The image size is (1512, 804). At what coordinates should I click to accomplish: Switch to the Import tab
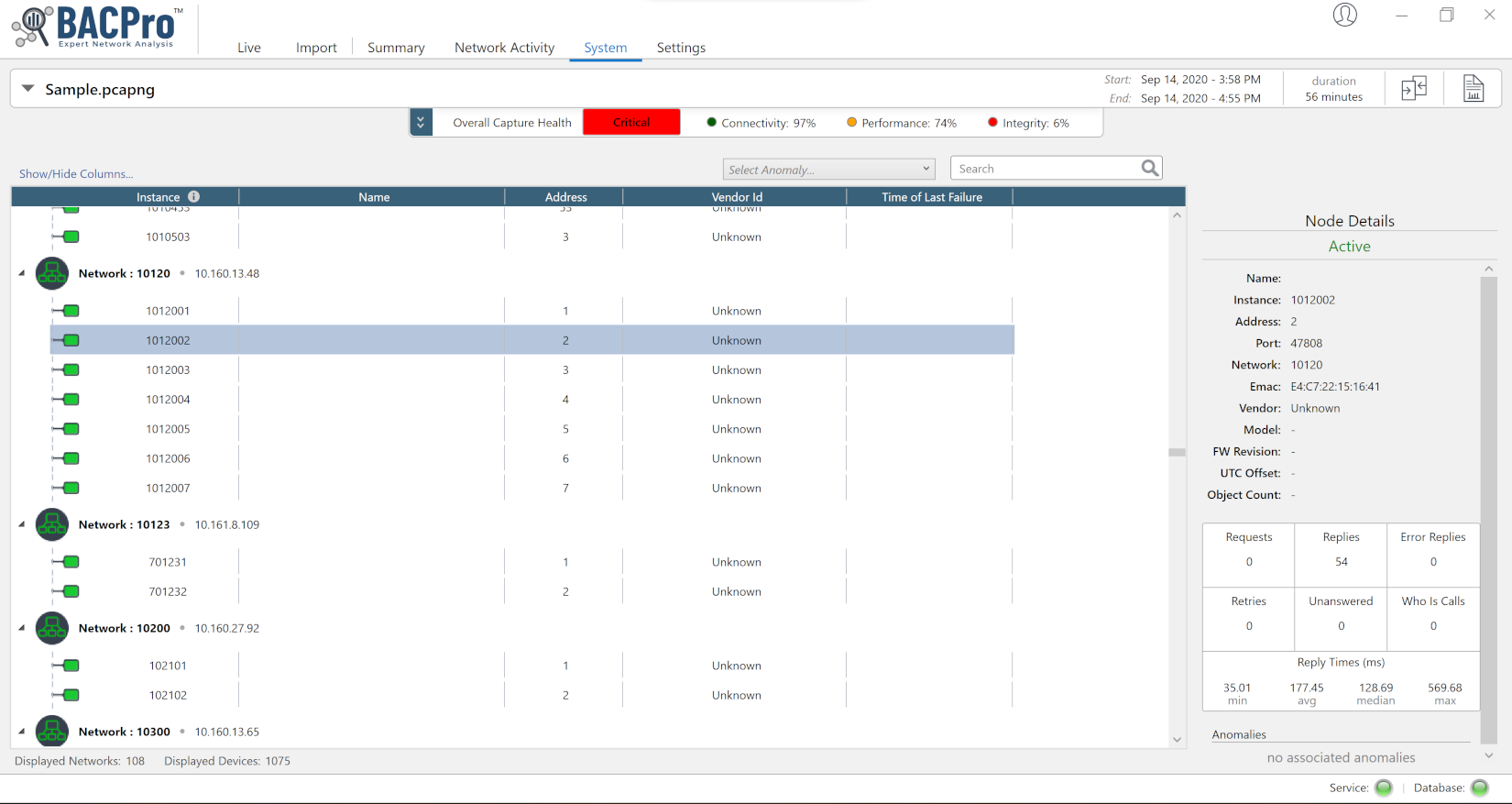click(316, 48)
